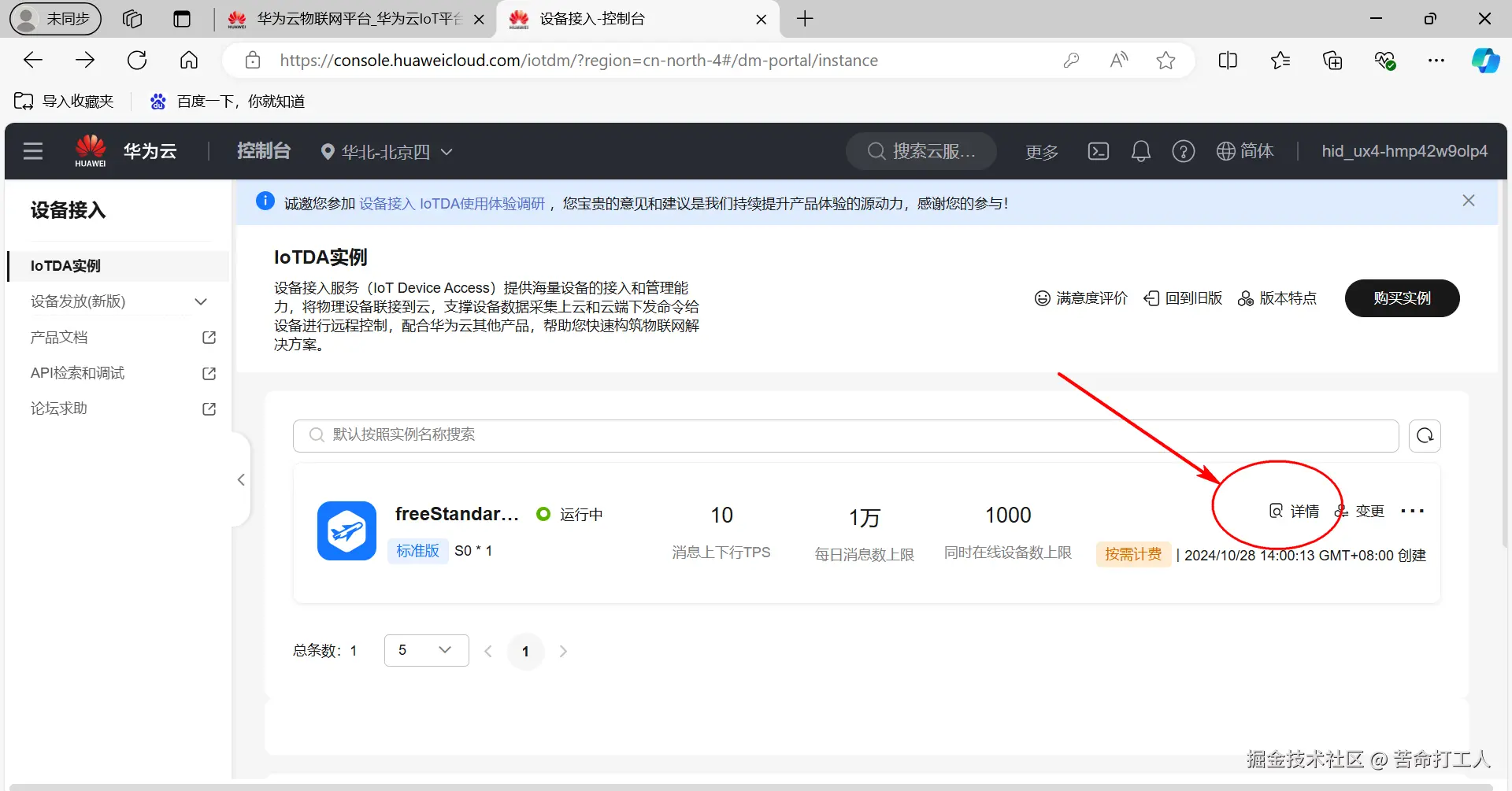
Task: Click the 购买实例 purchase button
Action: click(1402, 298)
